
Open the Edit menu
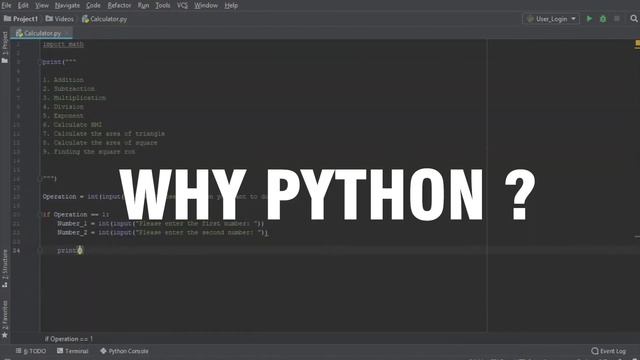coord(23,5)
